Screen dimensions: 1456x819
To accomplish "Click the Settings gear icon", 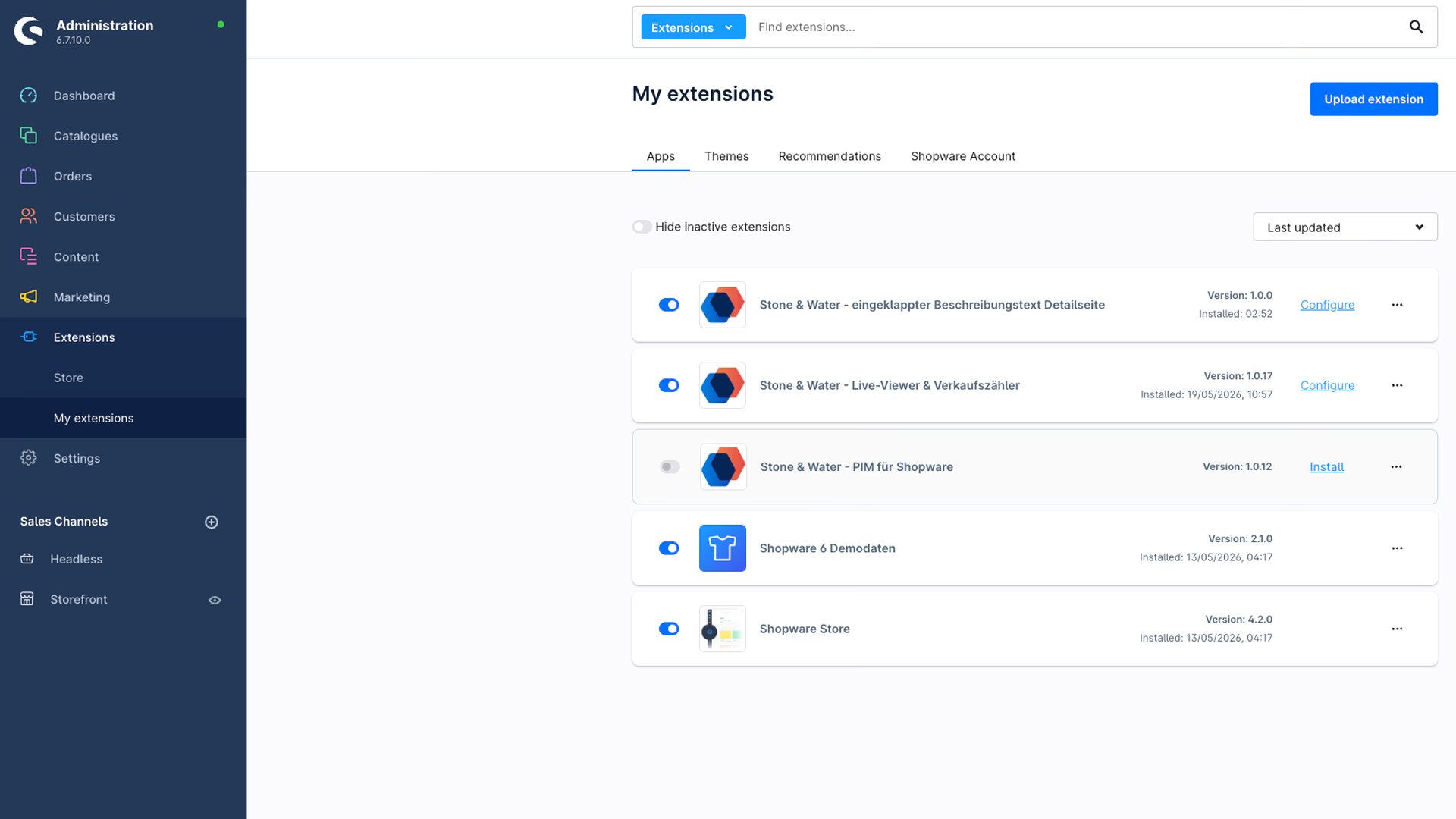I will coord(29,458).
